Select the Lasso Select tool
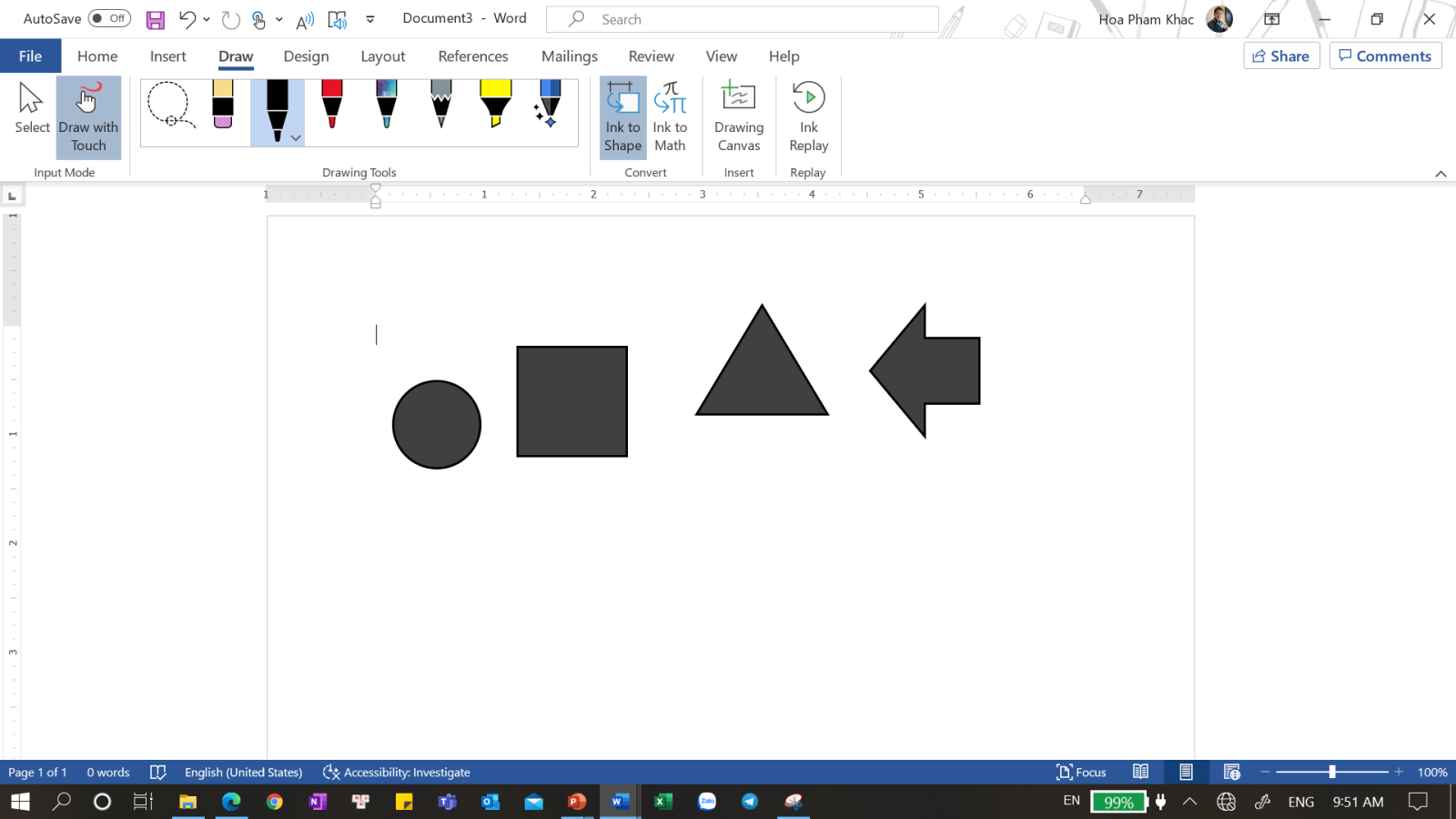Screen dimensions: 1456x819 click(x=169, y=105)
